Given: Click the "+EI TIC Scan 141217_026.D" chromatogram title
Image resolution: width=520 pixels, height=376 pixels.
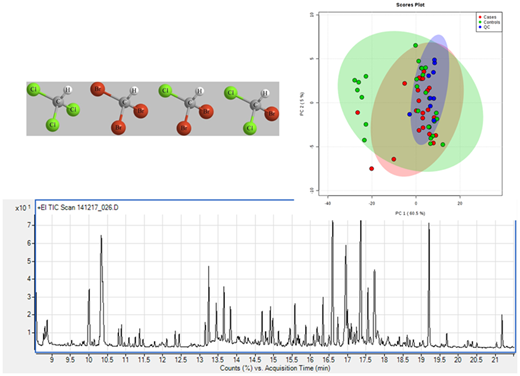Looking at the screenshot, I should tap(78, 208).
